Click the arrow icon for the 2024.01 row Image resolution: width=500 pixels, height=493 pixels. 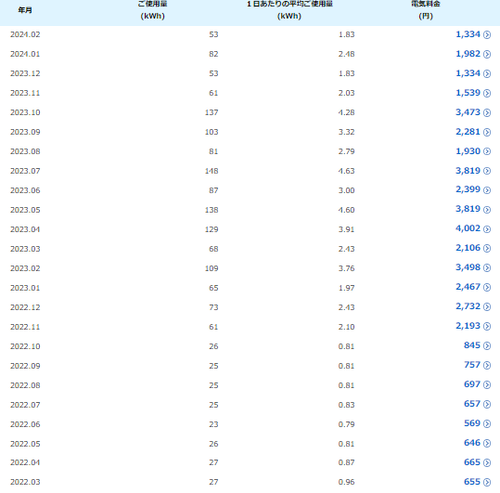pos(487,54)
